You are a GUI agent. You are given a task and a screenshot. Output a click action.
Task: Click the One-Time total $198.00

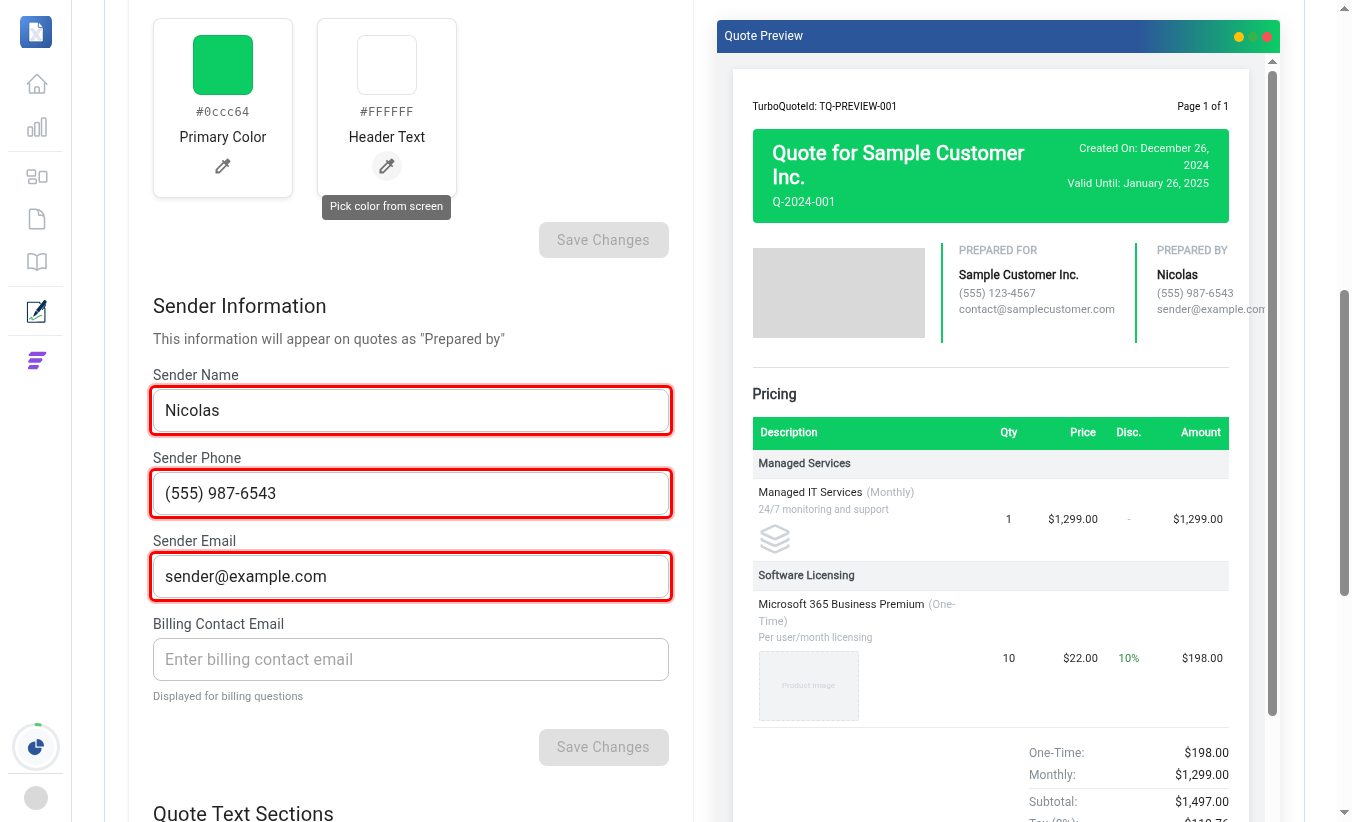[1207, 753]
